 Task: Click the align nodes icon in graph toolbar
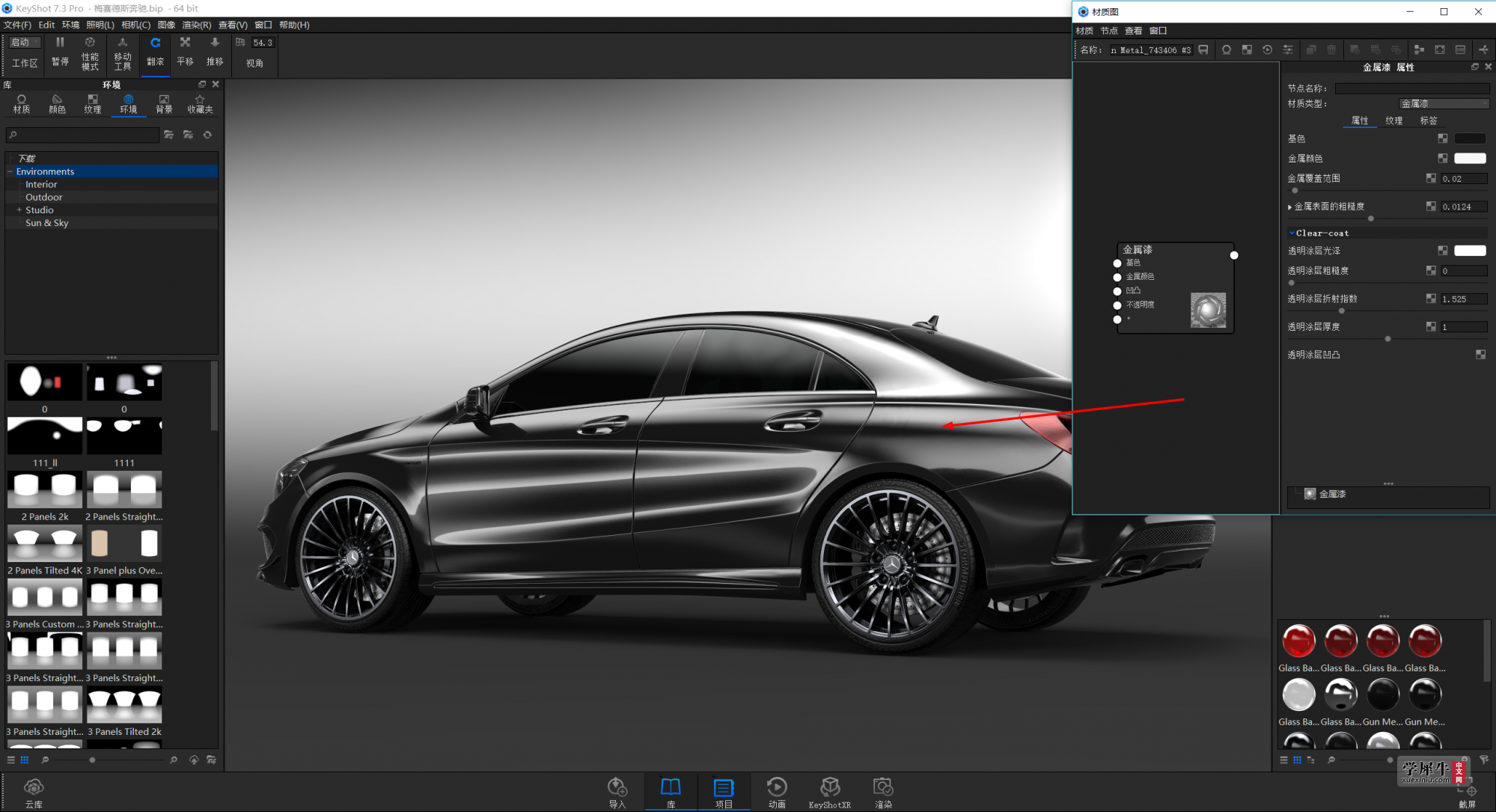coord(1419,49)
